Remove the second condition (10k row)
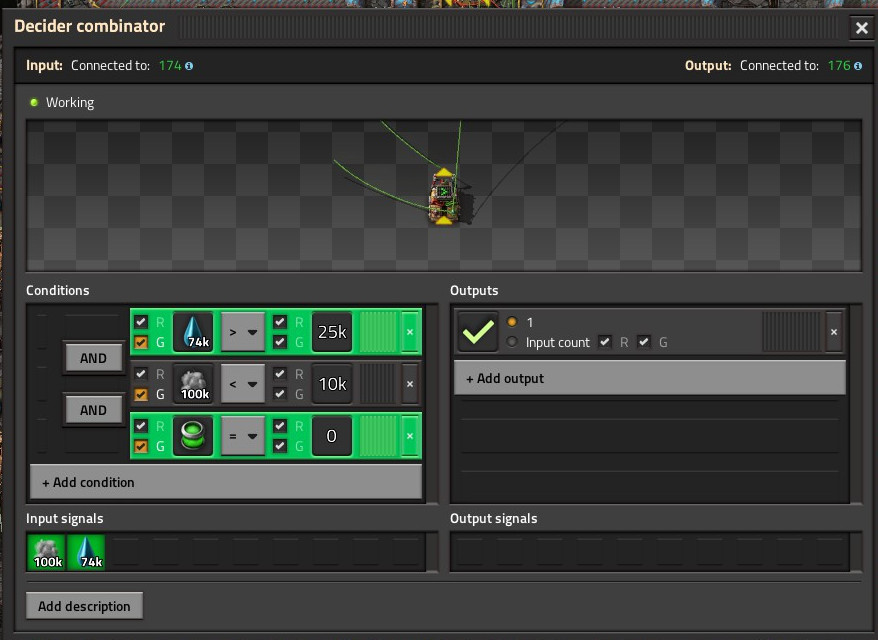Viewport: 878px width, 640px height. click(410, 384)
